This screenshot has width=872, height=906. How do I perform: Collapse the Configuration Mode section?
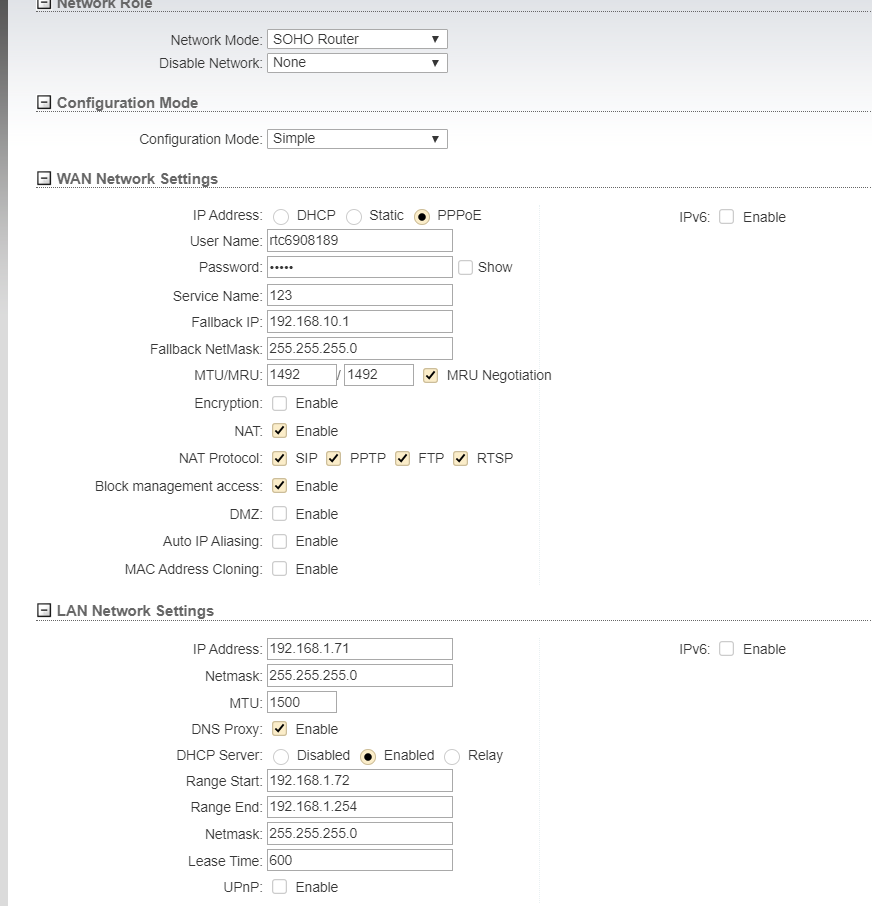click(44, 102)
